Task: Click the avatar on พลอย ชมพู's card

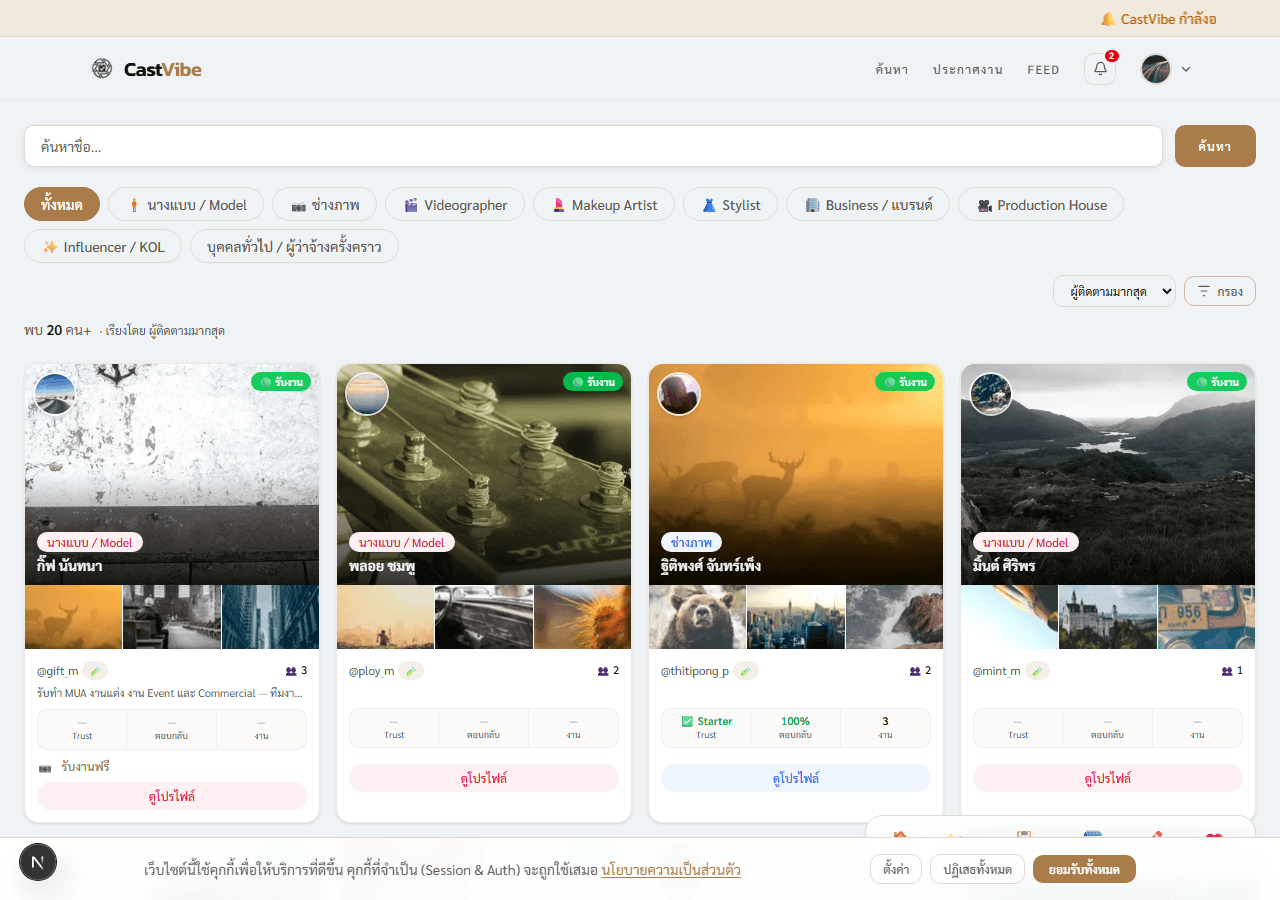Action: tap(367, 394)
